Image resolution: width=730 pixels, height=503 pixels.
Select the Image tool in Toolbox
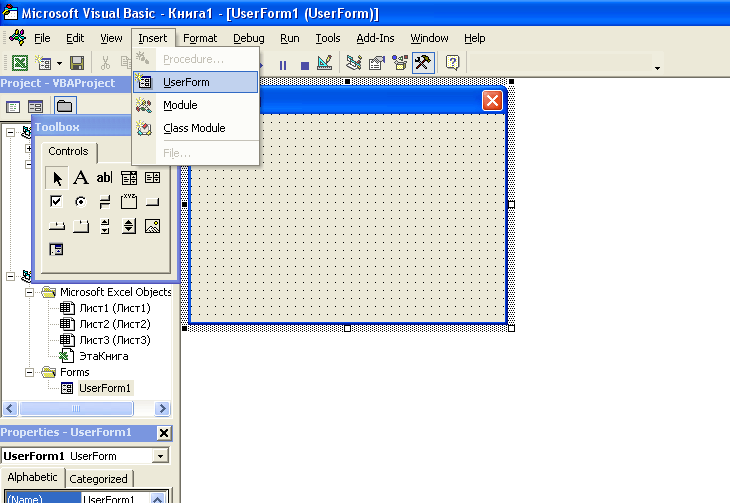[153, 226]
